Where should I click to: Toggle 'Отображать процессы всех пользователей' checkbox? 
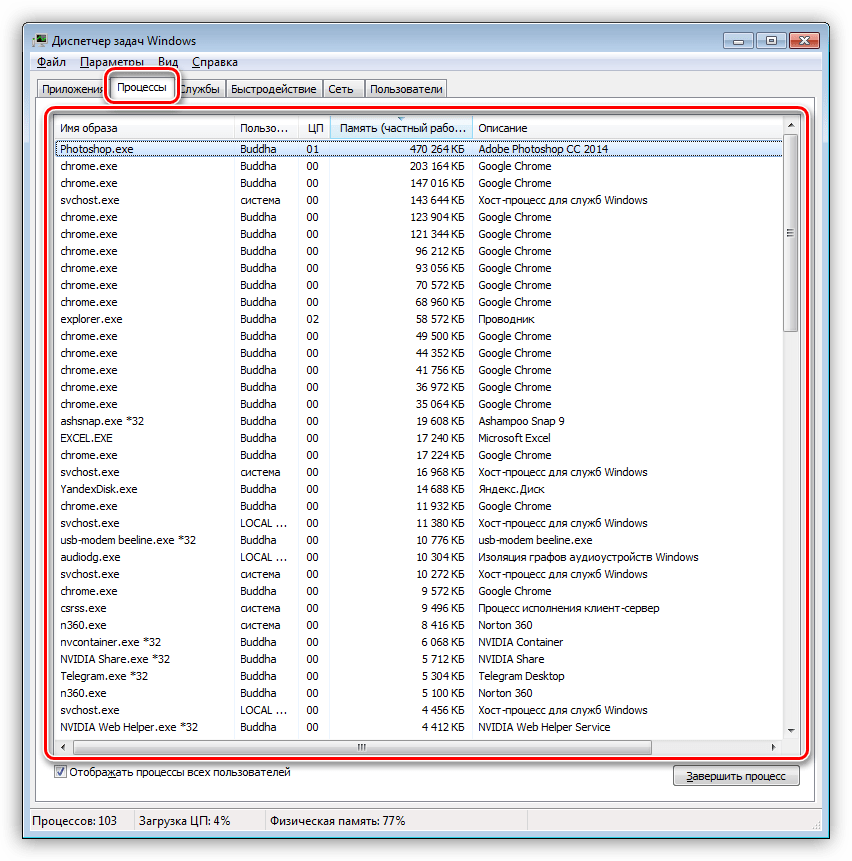pyautogui.click(x=61, y=772)
